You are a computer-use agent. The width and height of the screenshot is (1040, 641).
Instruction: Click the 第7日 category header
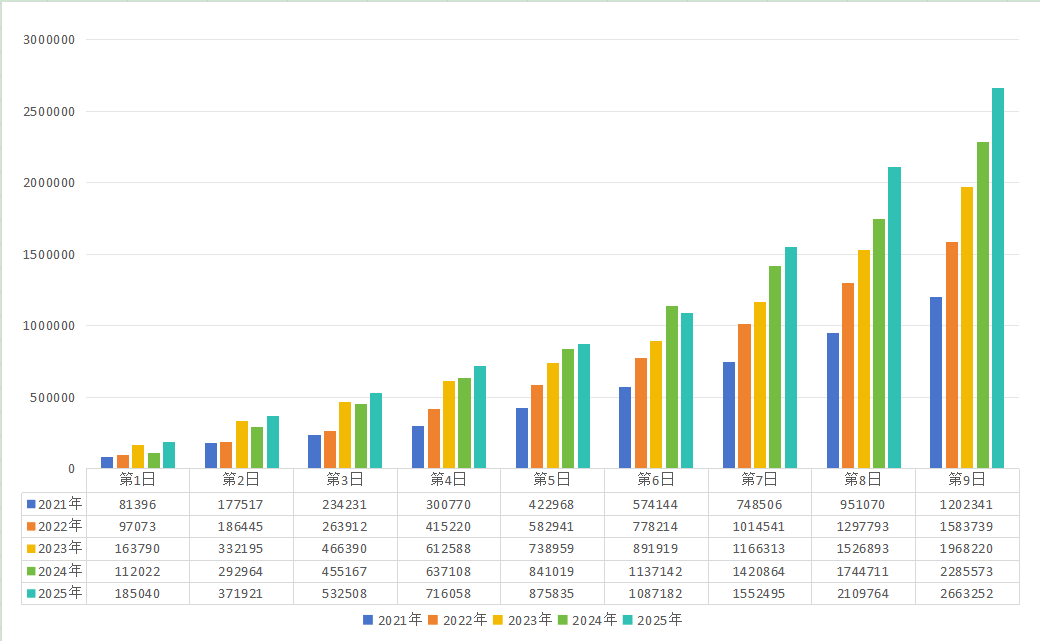759,480
